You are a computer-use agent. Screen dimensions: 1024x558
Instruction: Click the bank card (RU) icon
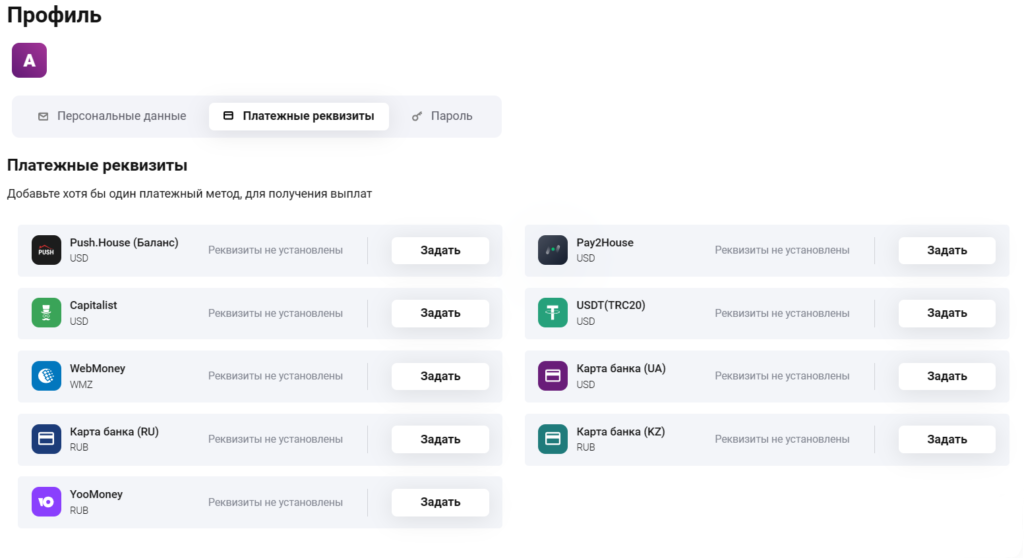pos(46,439)
